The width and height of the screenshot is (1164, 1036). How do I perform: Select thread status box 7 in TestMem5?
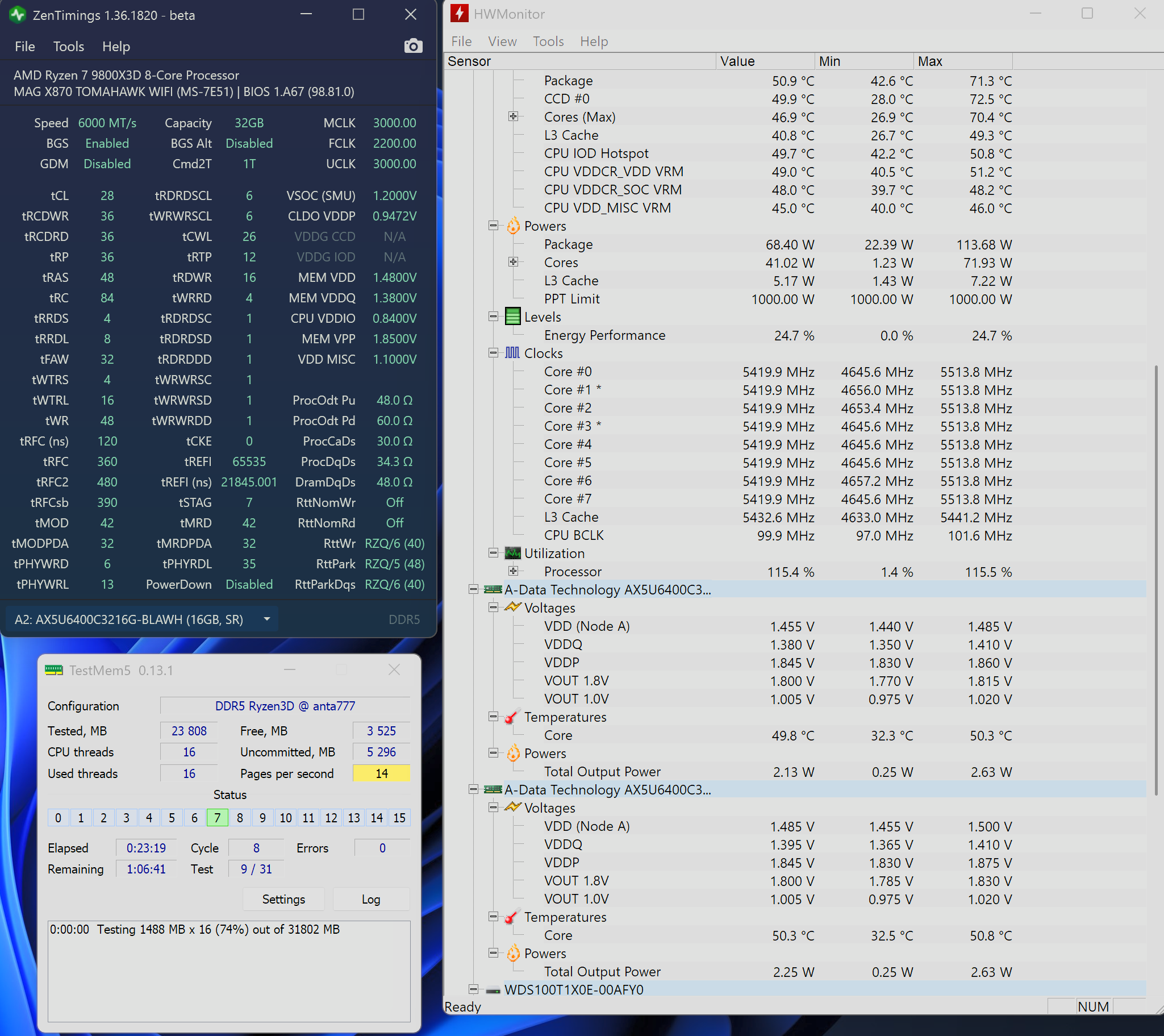(x=217, y=818)
